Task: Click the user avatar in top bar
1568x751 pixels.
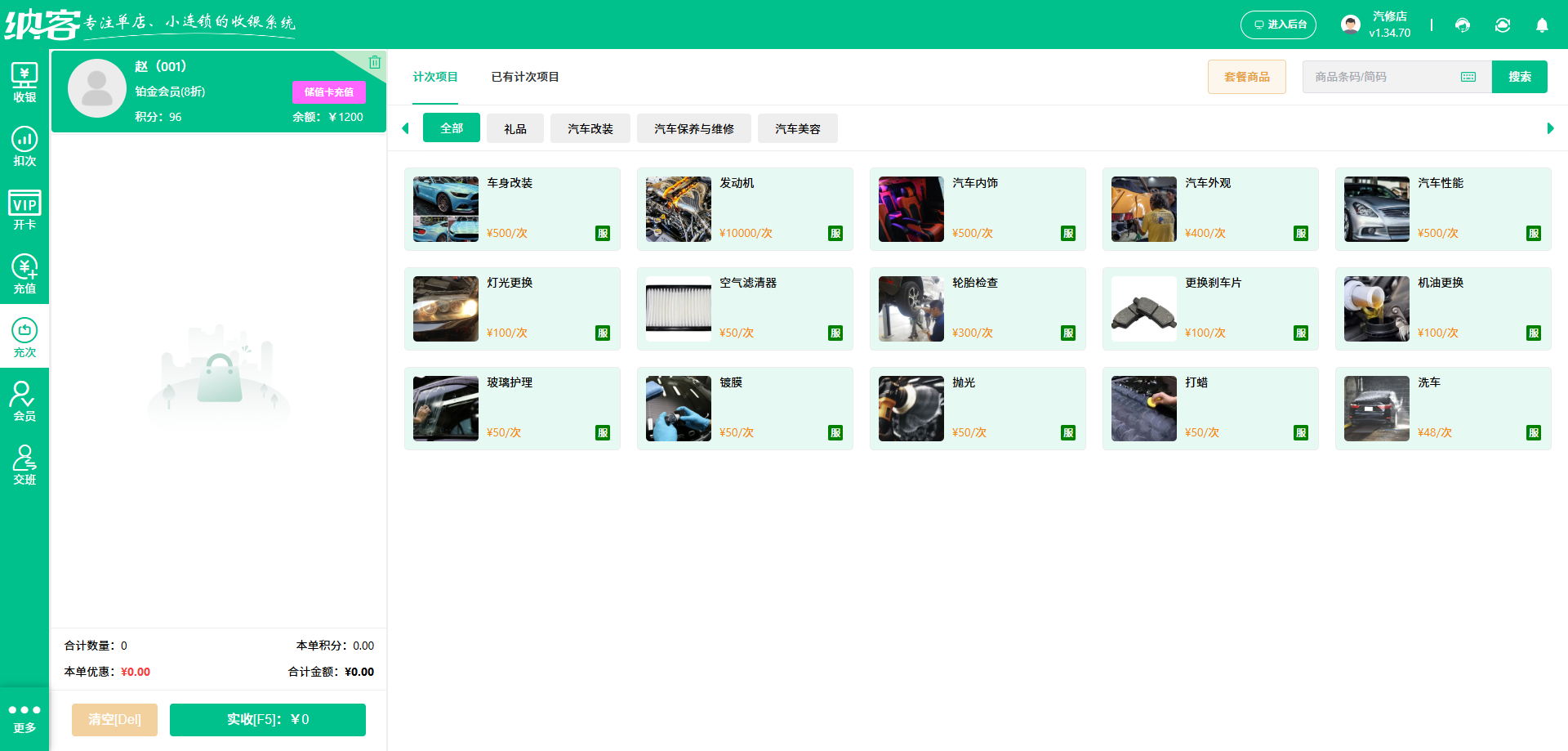Action: pos(1351,25)
